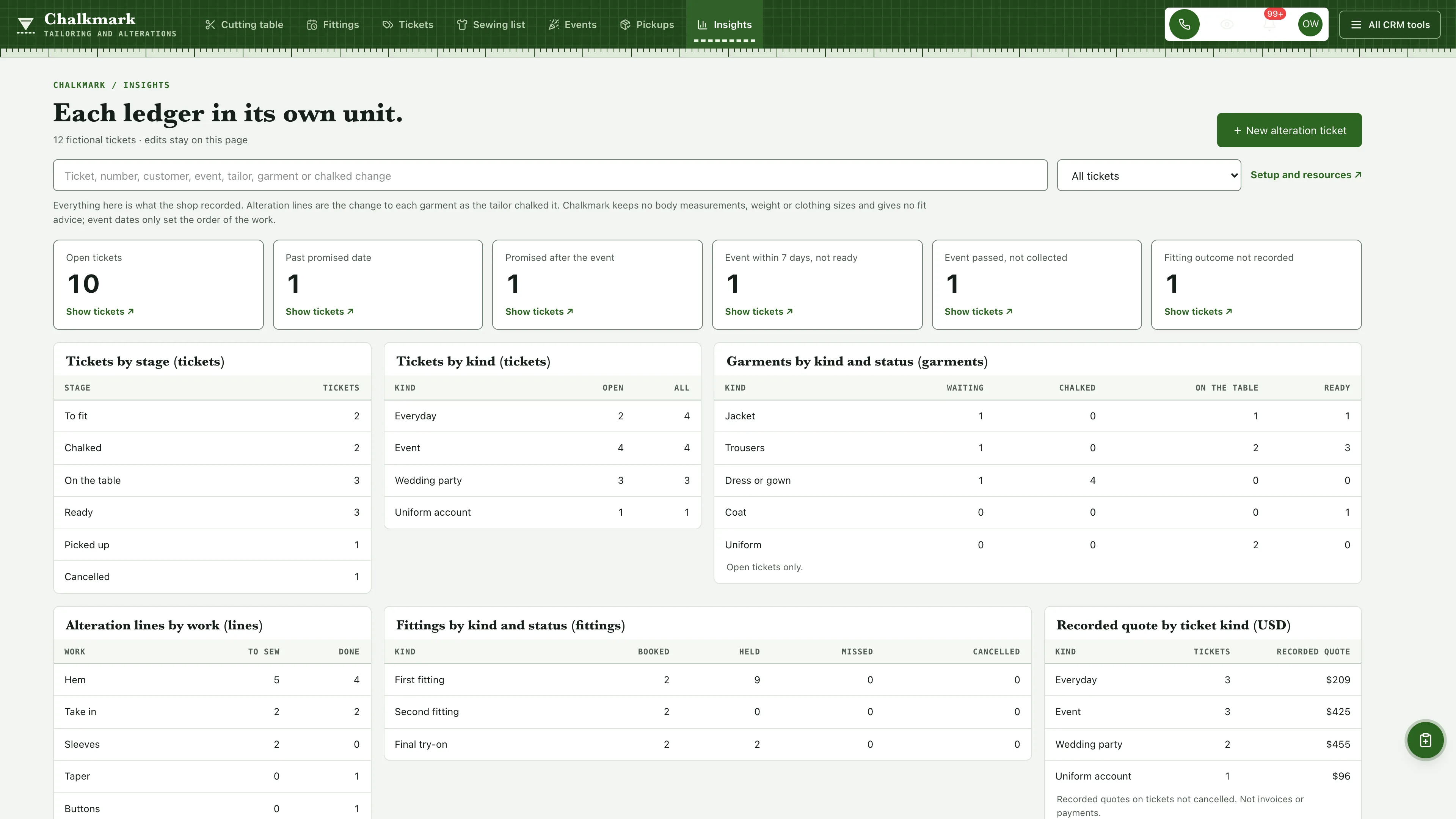This screenshot has width=1456, height=819.
Task: Click the 'Wedding party' row in Tickets by kind
Action: [x=542, y=480]
